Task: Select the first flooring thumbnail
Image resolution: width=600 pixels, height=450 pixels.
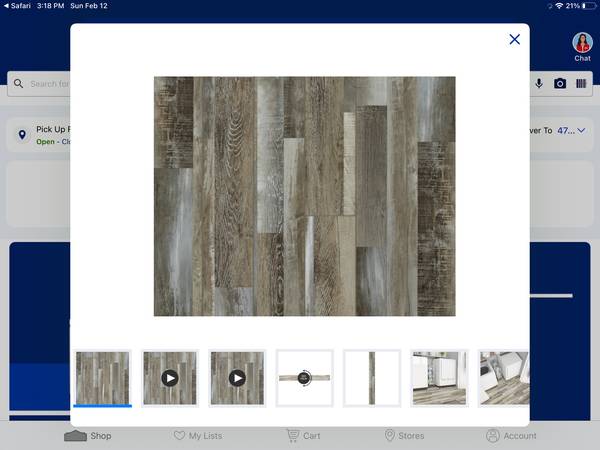Action: point(103,378)
